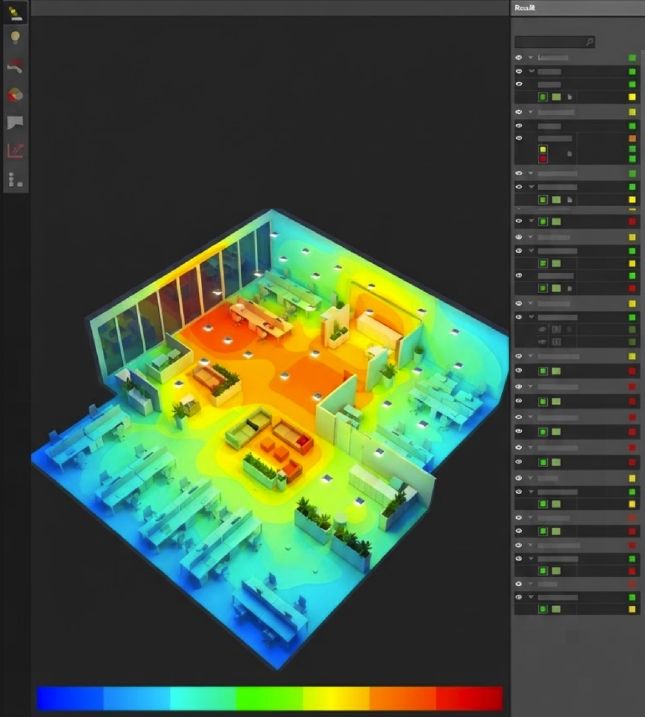This screenshot has width=645, height=717.
Task: Select the gray flag-shaped toolbar icon
Action: tap(15, 123)
